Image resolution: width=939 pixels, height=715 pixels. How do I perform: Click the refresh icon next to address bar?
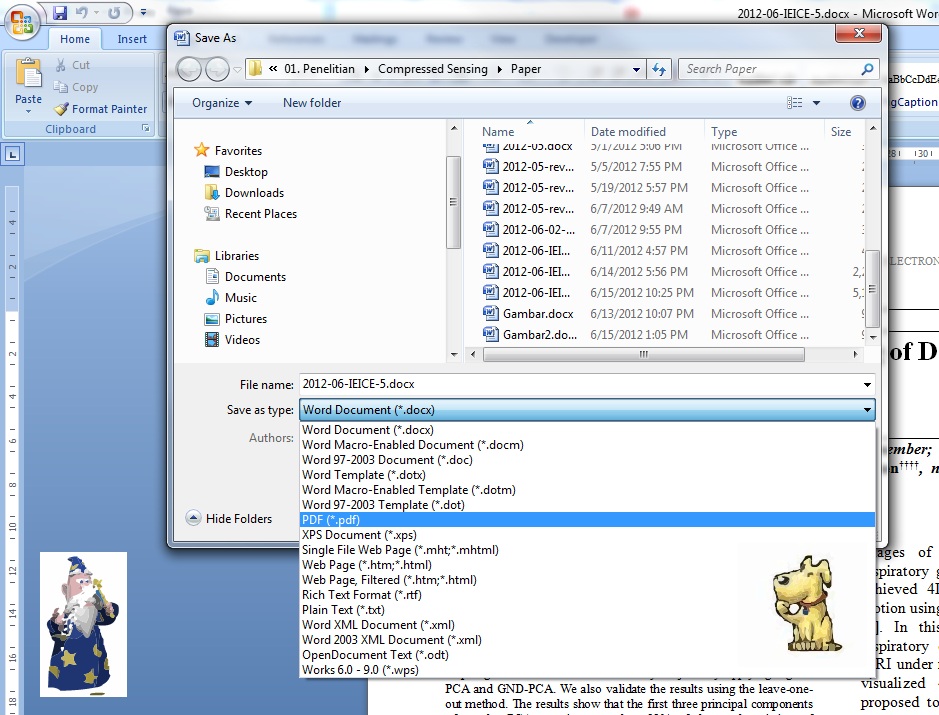[659, 69]
